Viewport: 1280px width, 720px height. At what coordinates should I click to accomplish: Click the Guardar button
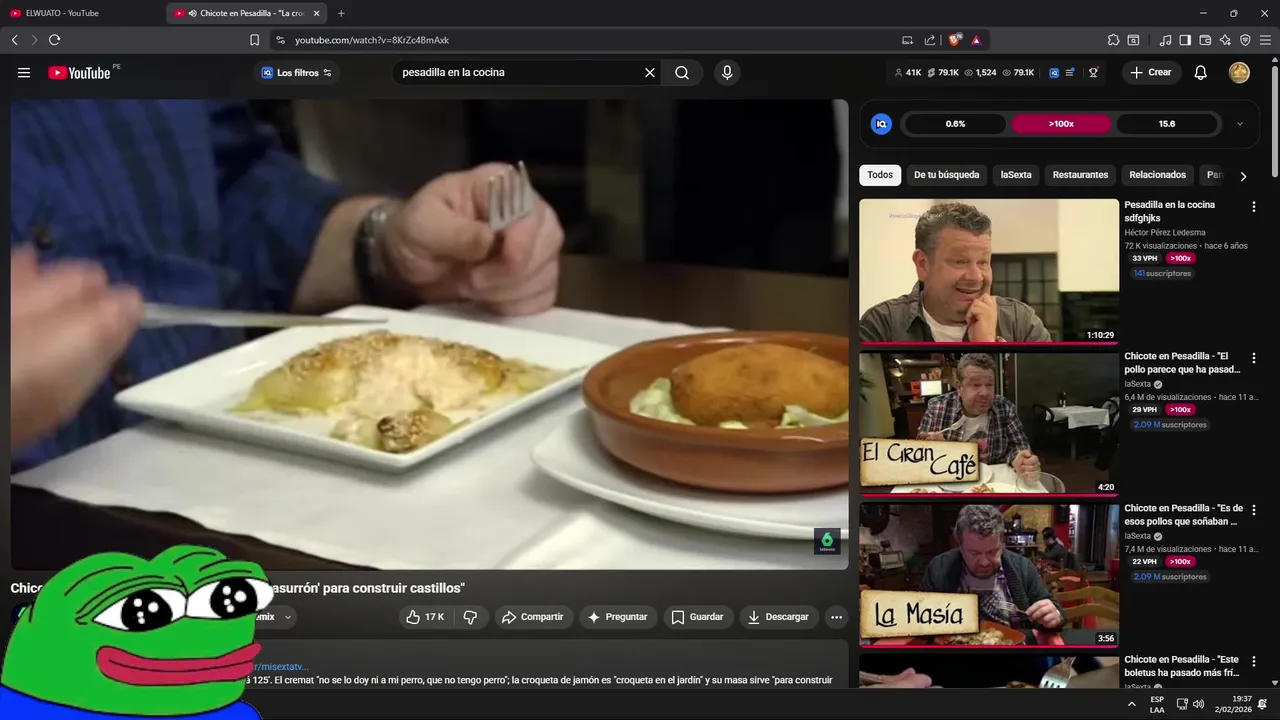point(697,617)
